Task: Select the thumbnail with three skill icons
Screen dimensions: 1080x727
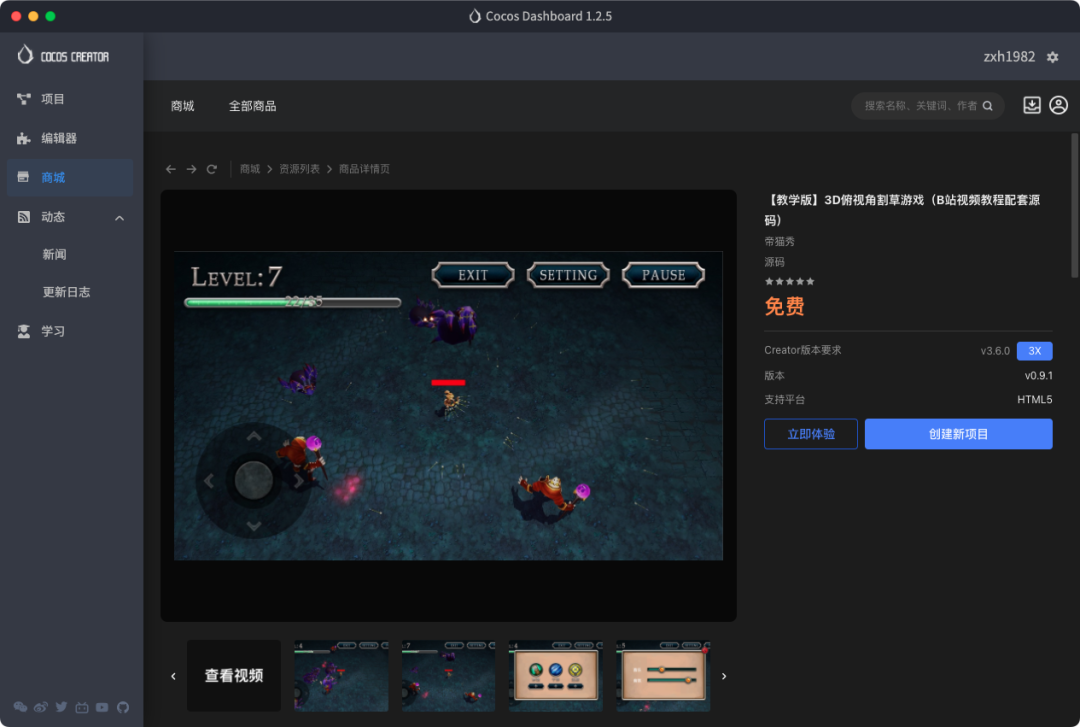Action: (x=556, y=676)
